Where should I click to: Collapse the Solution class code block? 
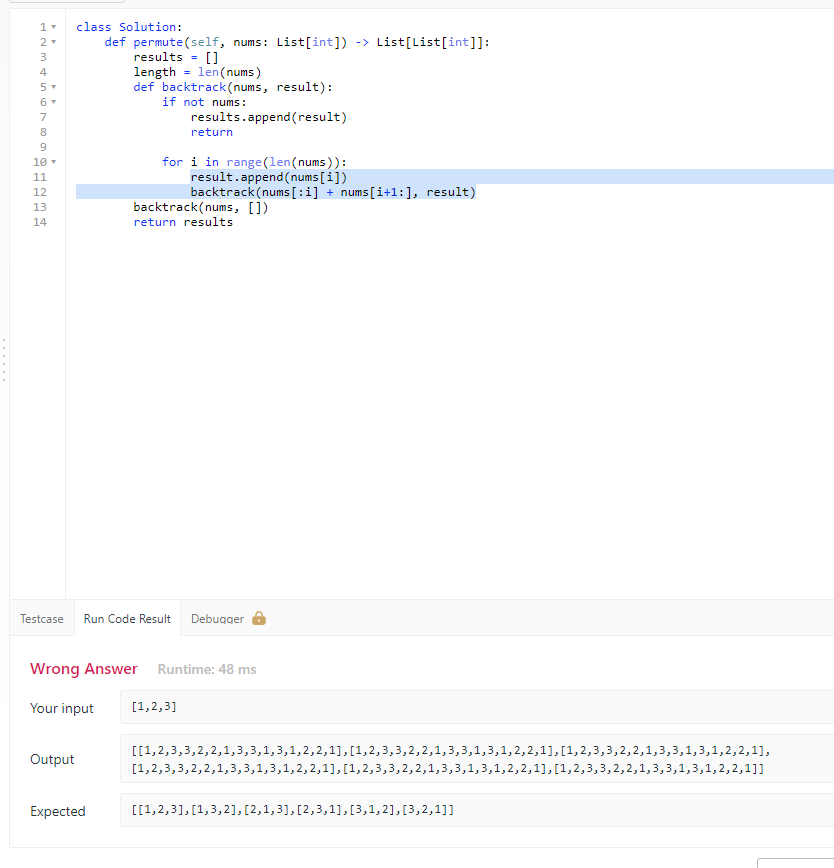click(55, 26)
